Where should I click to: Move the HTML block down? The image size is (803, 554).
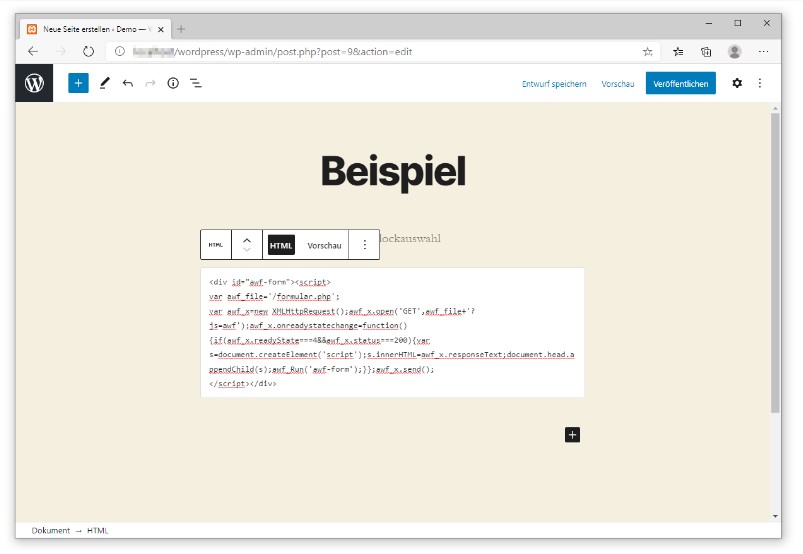tap(247, 250)
